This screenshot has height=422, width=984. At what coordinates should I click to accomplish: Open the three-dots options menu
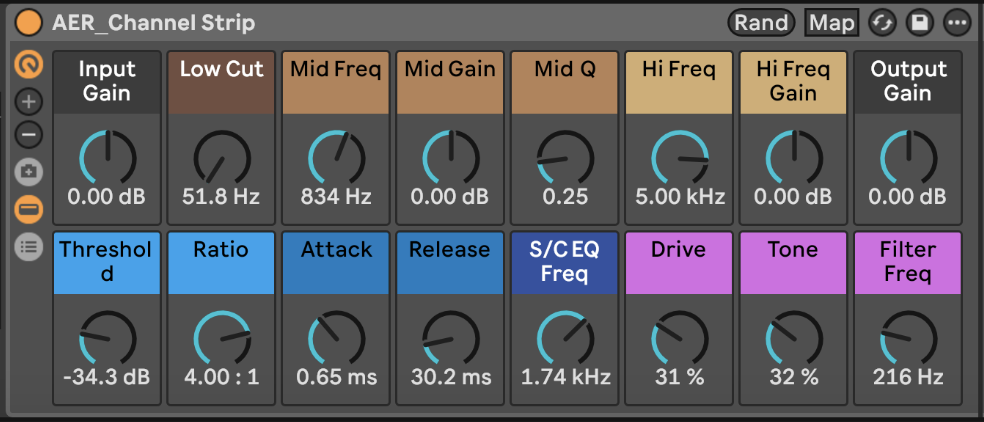957,23
